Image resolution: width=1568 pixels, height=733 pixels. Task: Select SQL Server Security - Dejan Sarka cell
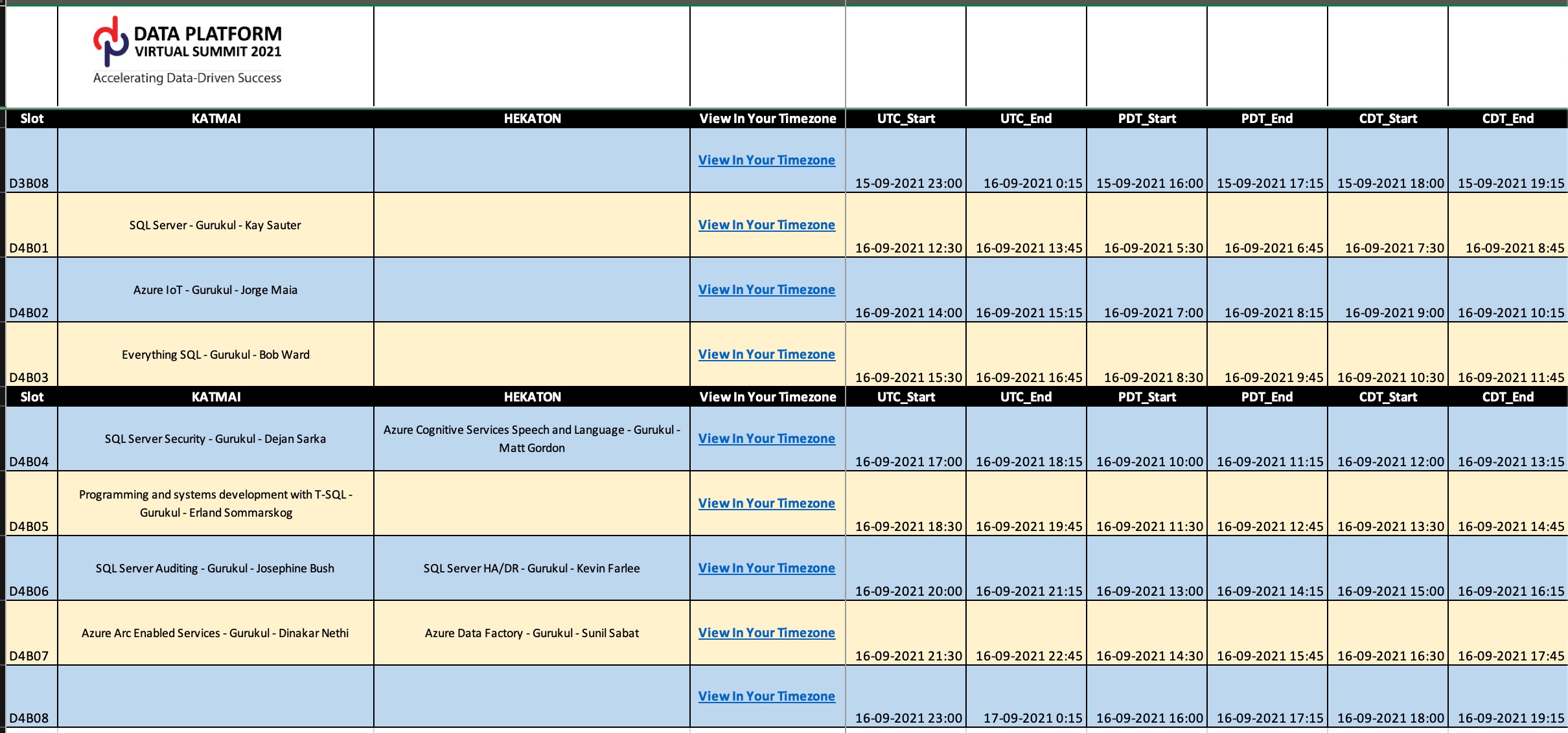(216, 438)
